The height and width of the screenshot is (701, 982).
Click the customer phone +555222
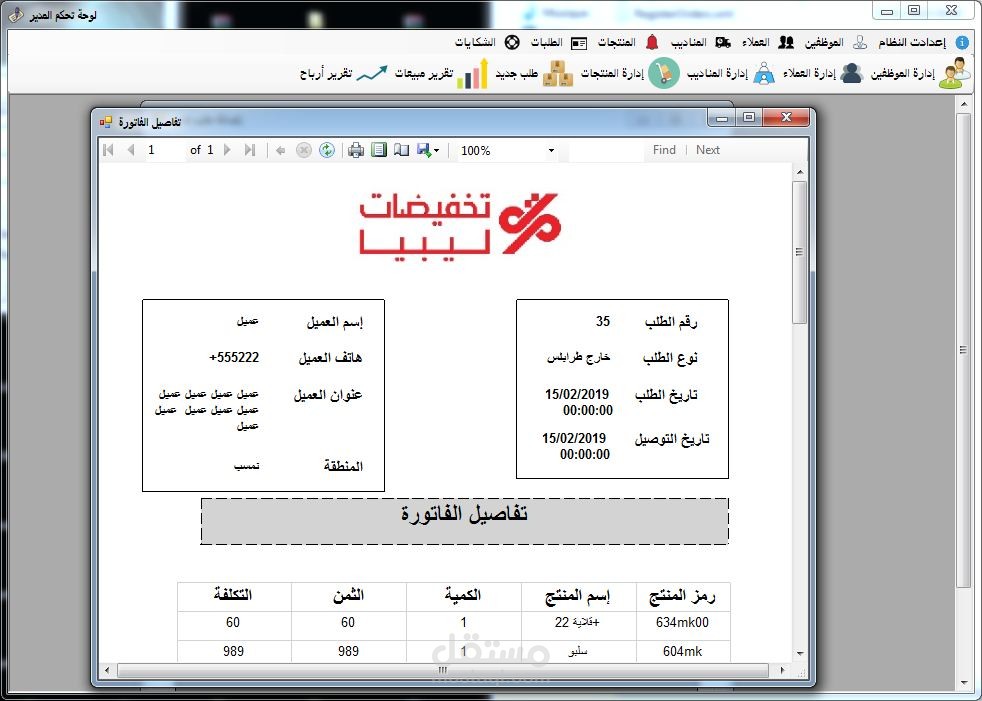coord(234,358)
